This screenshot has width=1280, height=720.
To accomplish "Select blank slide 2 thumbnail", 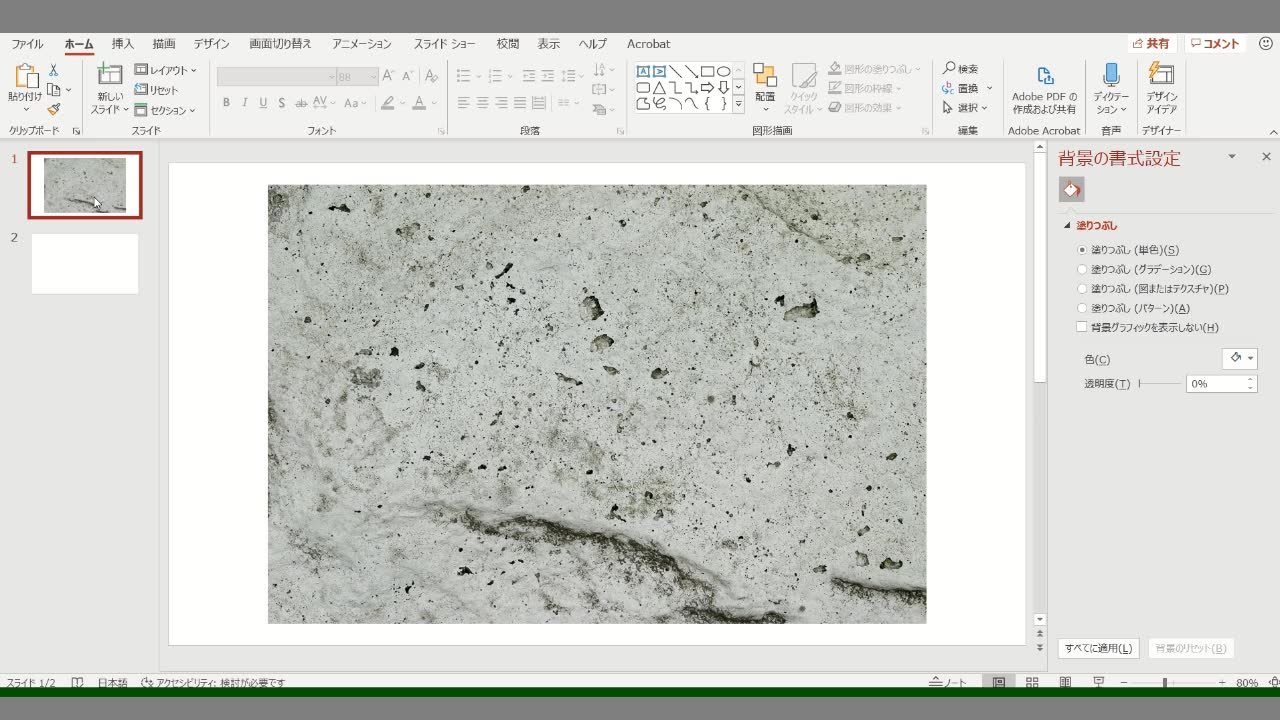I will (x=85, y=264).
